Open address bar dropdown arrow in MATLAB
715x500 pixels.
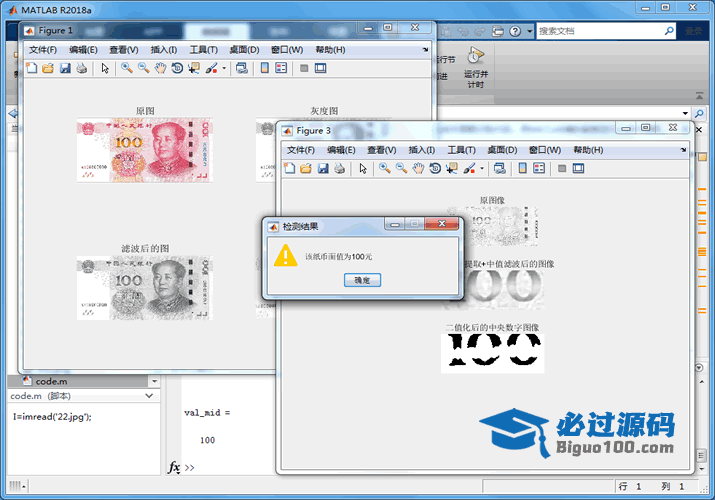point(685,113)
